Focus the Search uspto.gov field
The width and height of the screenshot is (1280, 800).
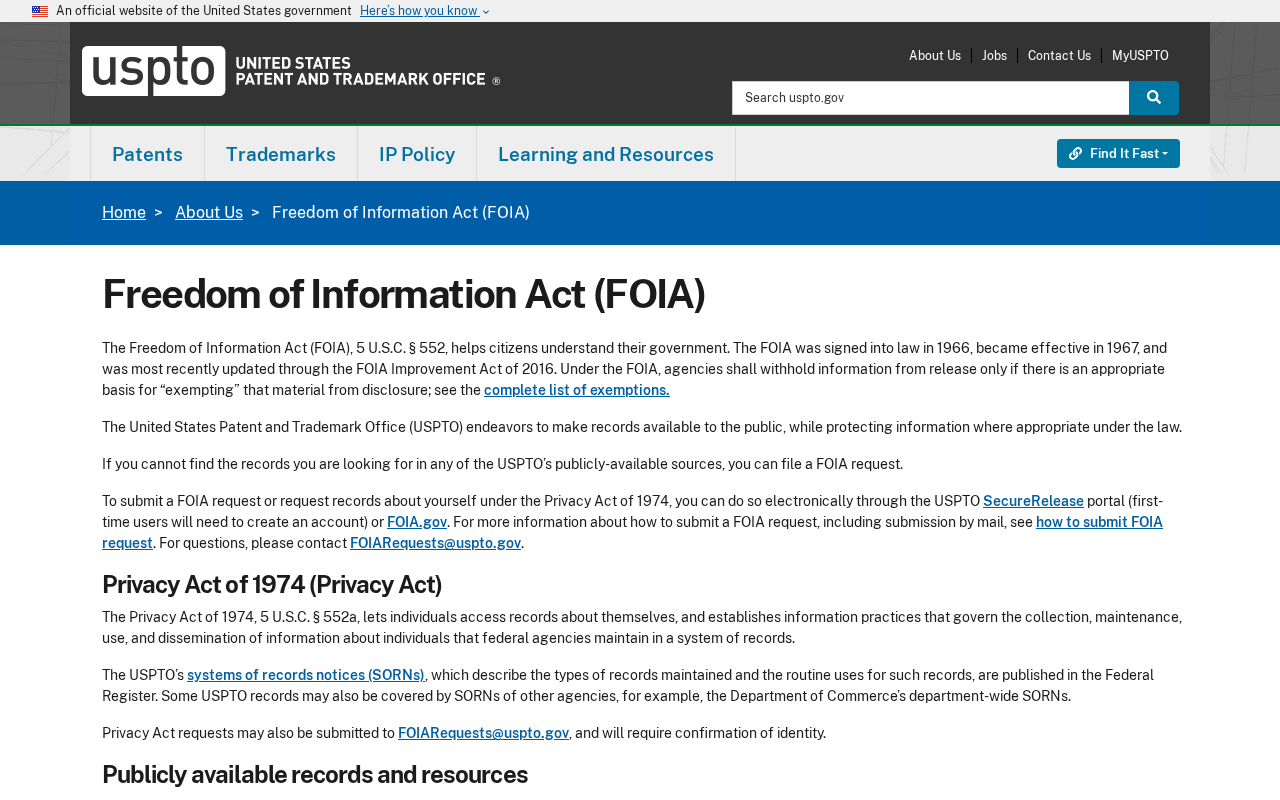point(930,98)
